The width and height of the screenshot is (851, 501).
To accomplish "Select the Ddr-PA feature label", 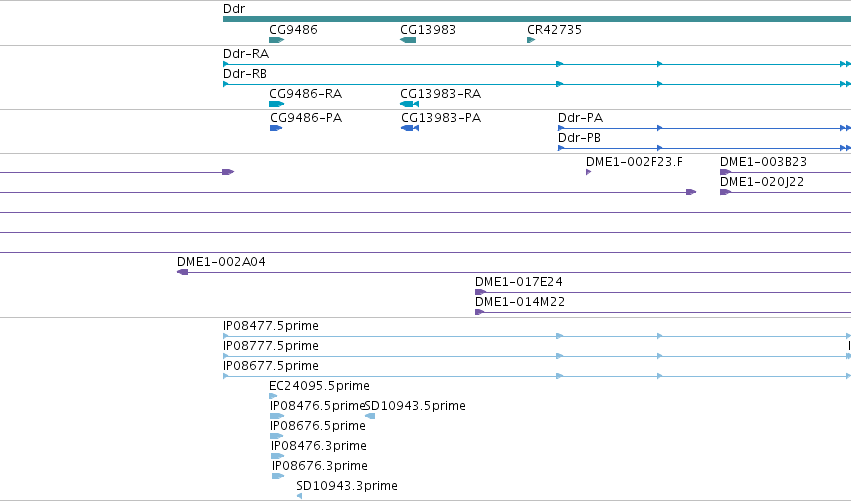I will (x=580, y=118).
